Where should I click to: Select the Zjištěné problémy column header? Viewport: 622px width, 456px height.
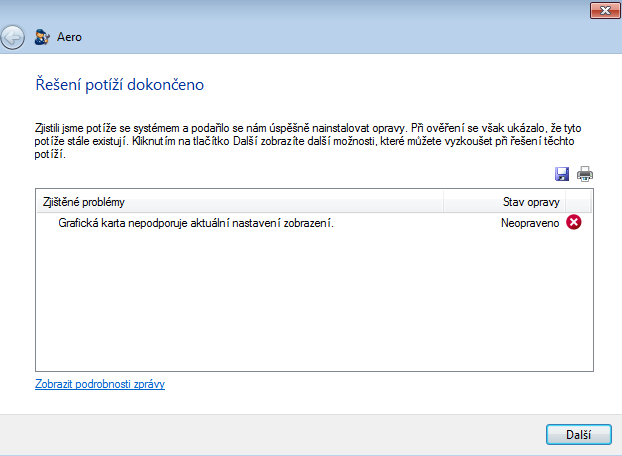(240, 202)
